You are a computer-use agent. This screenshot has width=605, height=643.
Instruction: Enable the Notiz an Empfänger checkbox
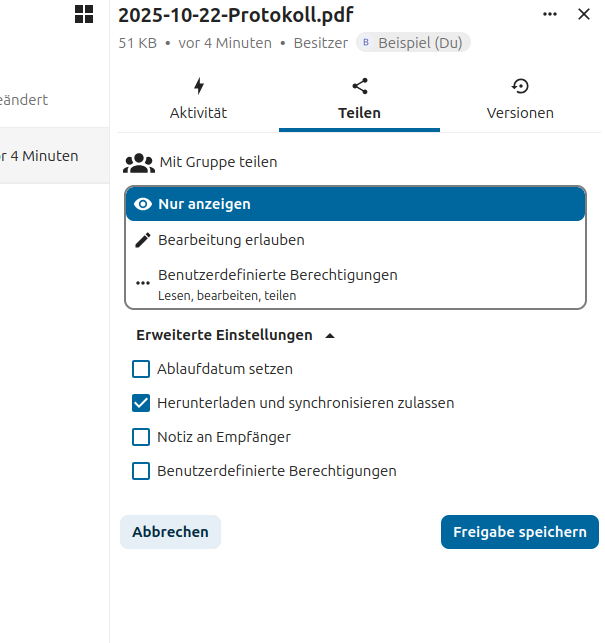click(141, 437)
